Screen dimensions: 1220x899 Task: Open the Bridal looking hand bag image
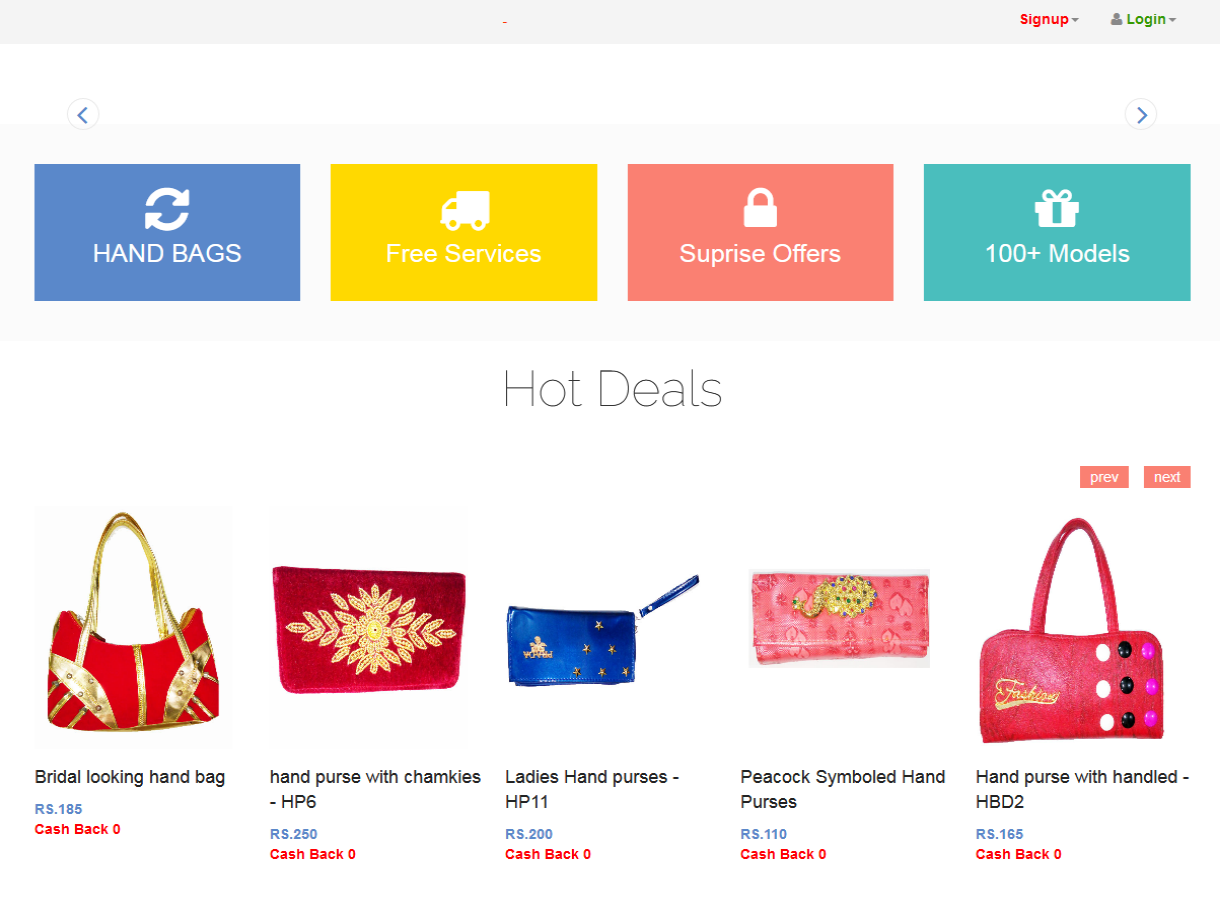pyautogui.click(x=133, y=628)
